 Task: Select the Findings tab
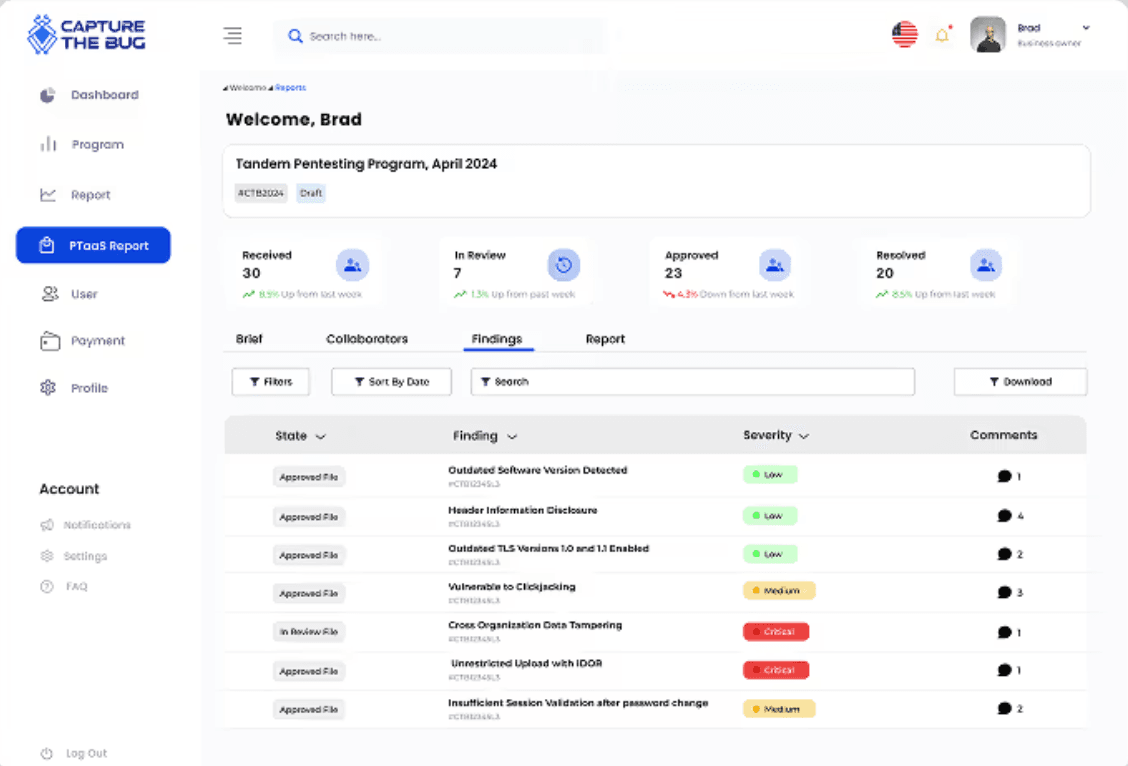coord(497,339)
